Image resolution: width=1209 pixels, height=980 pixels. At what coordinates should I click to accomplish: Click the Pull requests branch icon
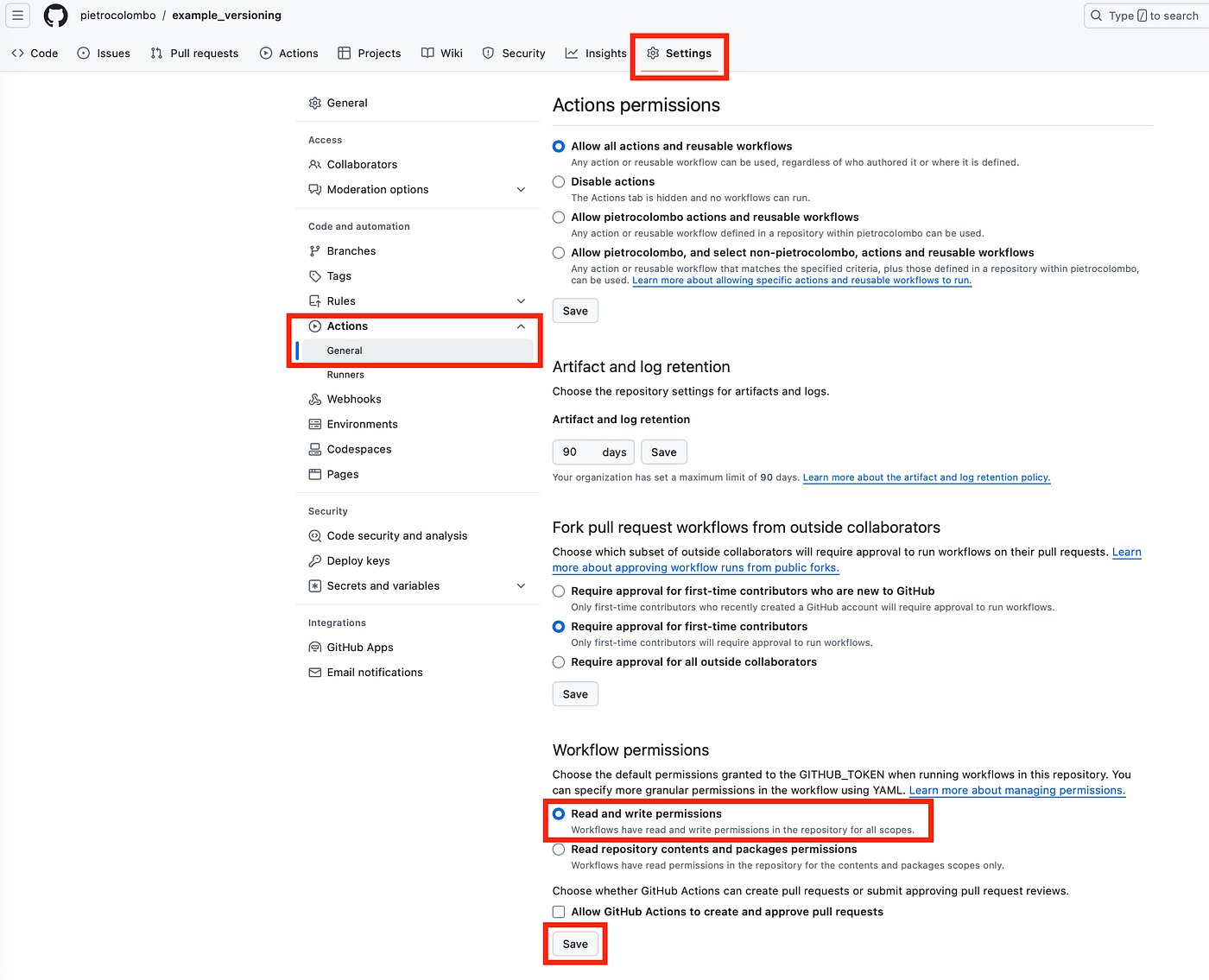click(x=156, y=54)
